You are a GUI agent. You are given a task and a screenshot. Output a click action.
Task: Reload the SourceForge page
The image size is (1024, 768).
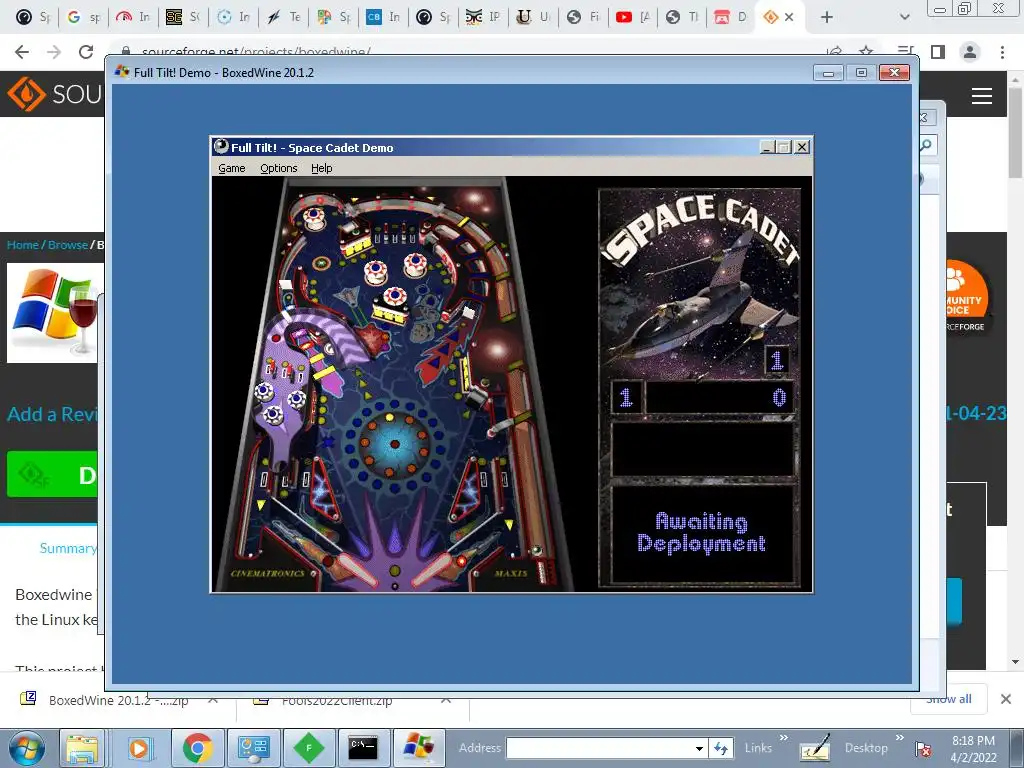86,52
